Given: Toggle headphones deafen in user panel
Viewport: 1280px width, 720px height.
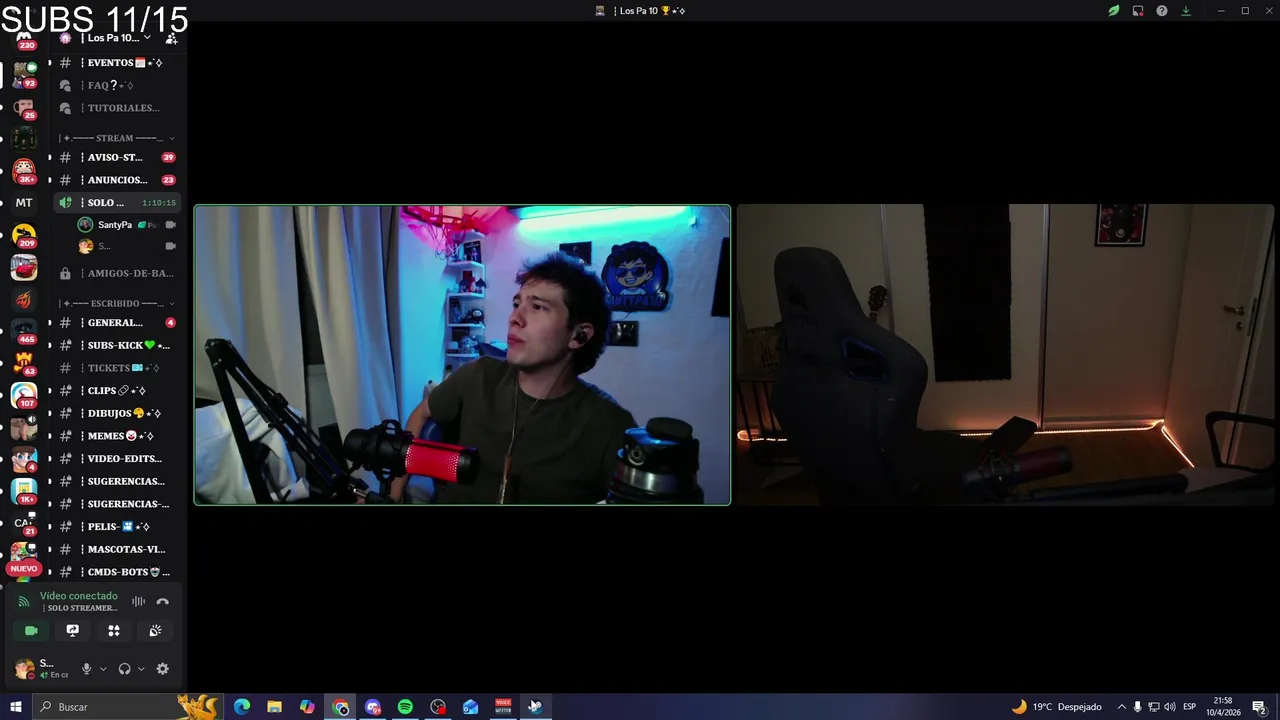Looking at the screenshot, I should point(124,669).
